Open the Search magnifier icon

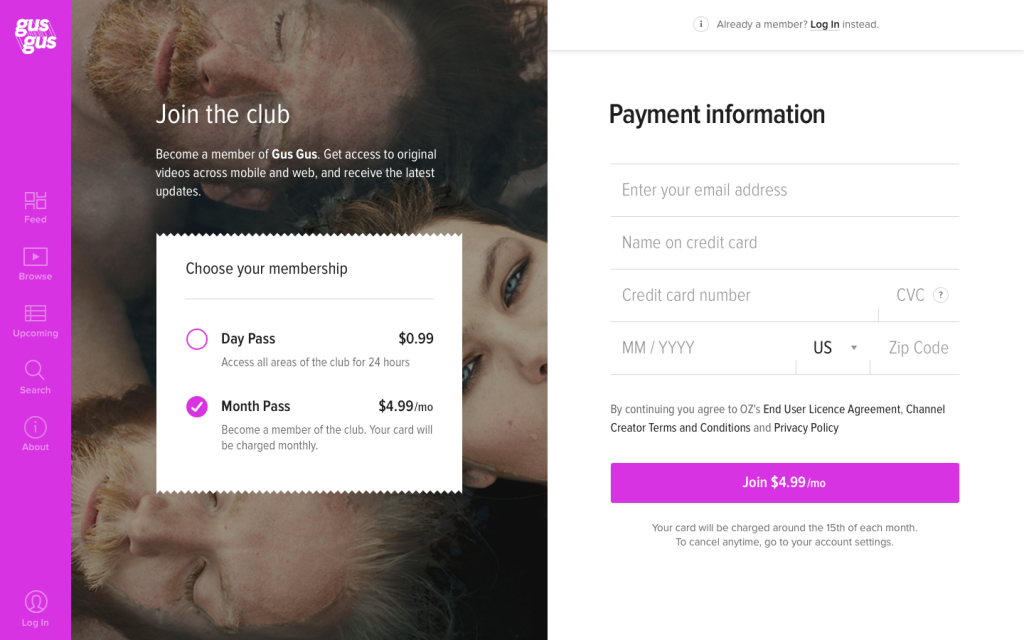pos(35,370)
